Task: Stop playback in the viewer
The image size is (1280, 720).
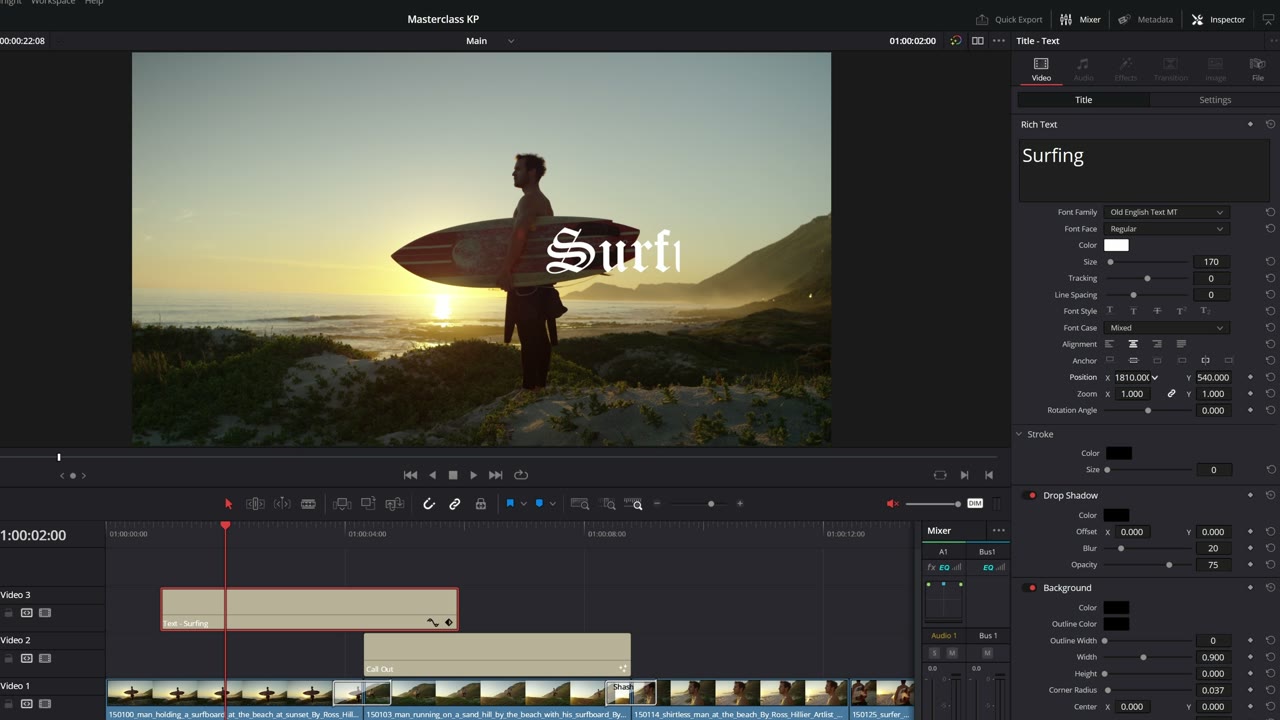Action: (453, 475)
